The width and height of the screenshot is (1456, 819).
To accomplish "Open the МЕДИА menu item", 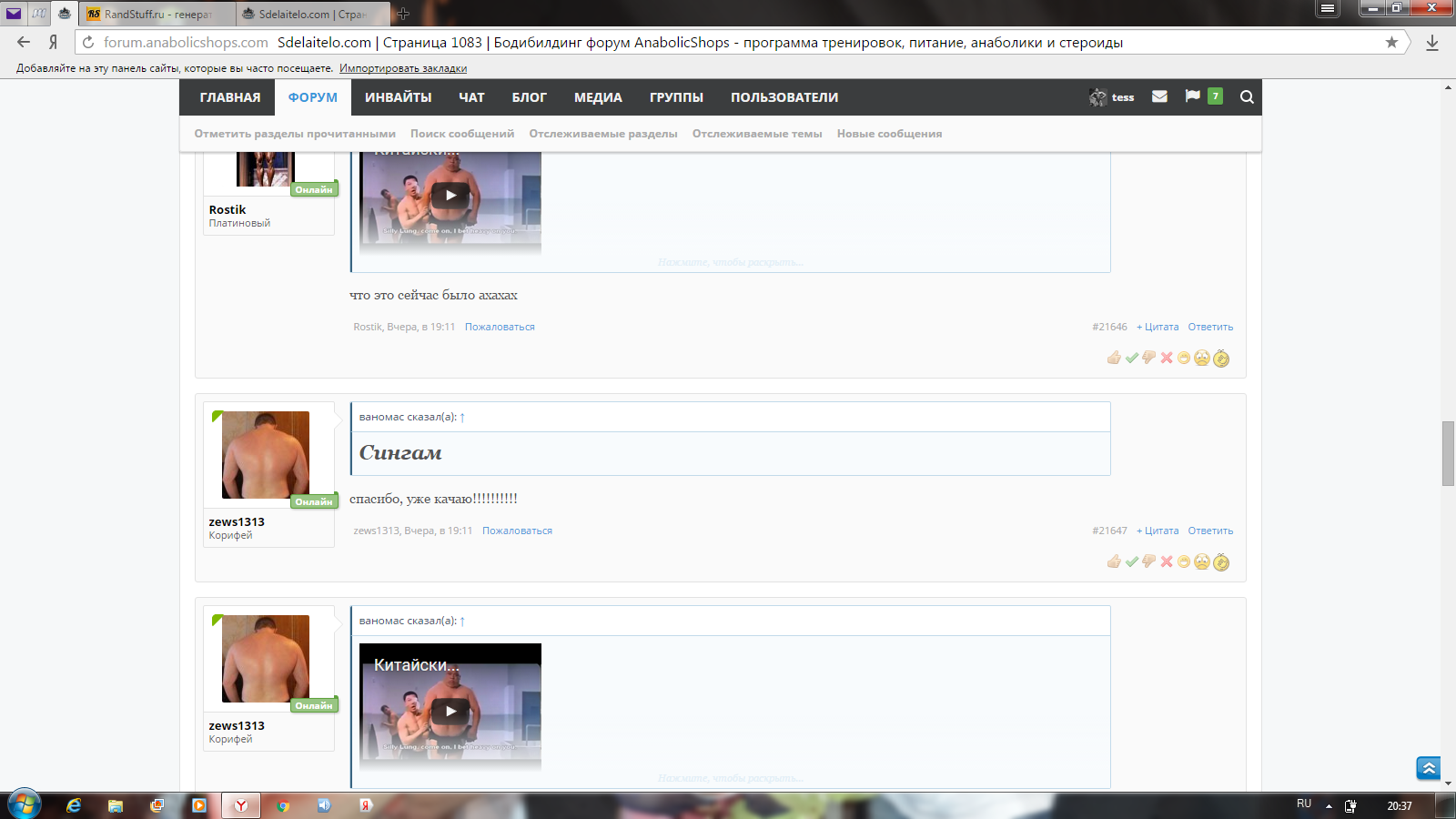I will (598, 97).
